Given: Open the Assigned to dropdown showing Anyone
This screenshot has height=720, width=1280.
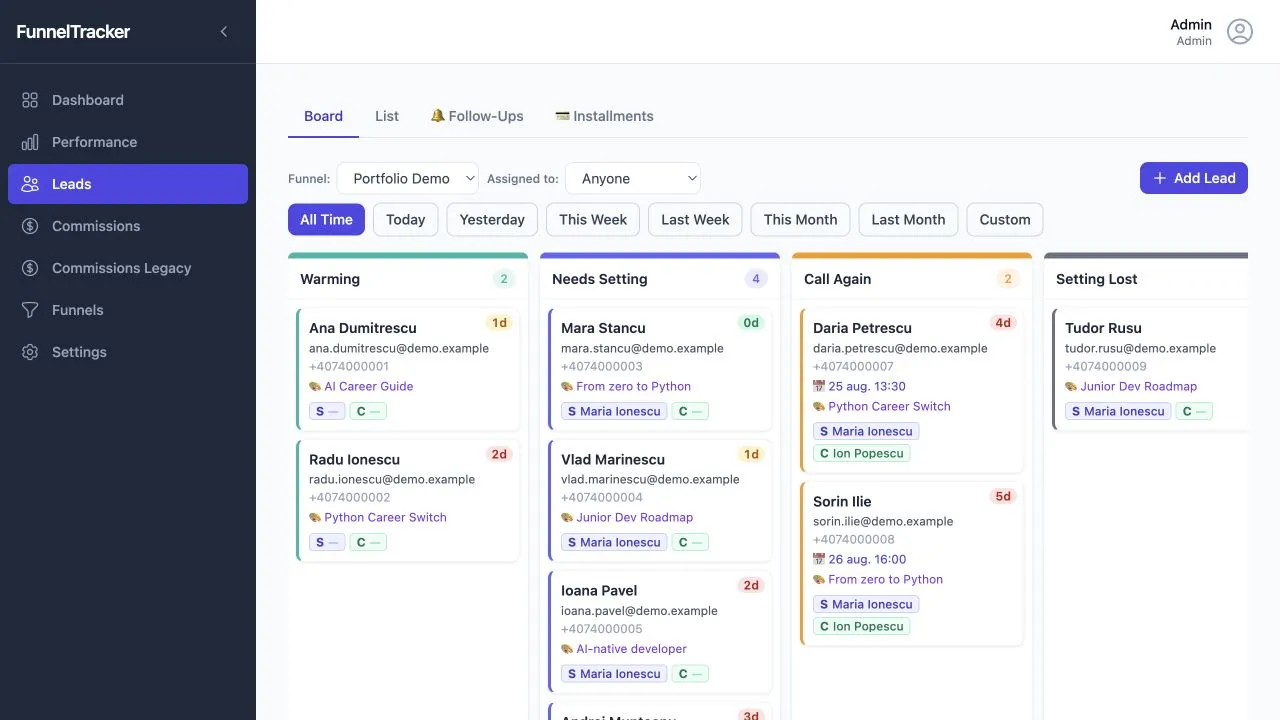Looking at the screenshot, I should pyautogui.click(x=633, y=178).
